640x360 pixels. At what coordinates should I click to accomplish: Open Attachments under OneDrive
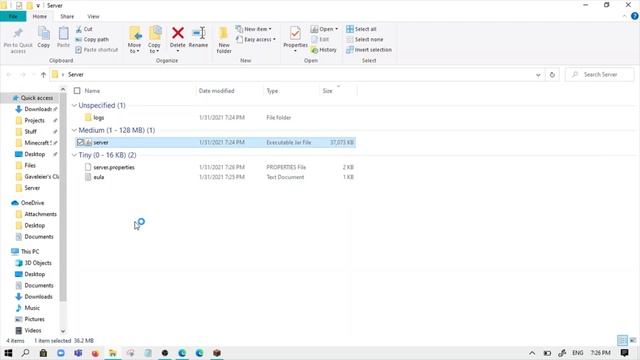click(x=40, y=214)
